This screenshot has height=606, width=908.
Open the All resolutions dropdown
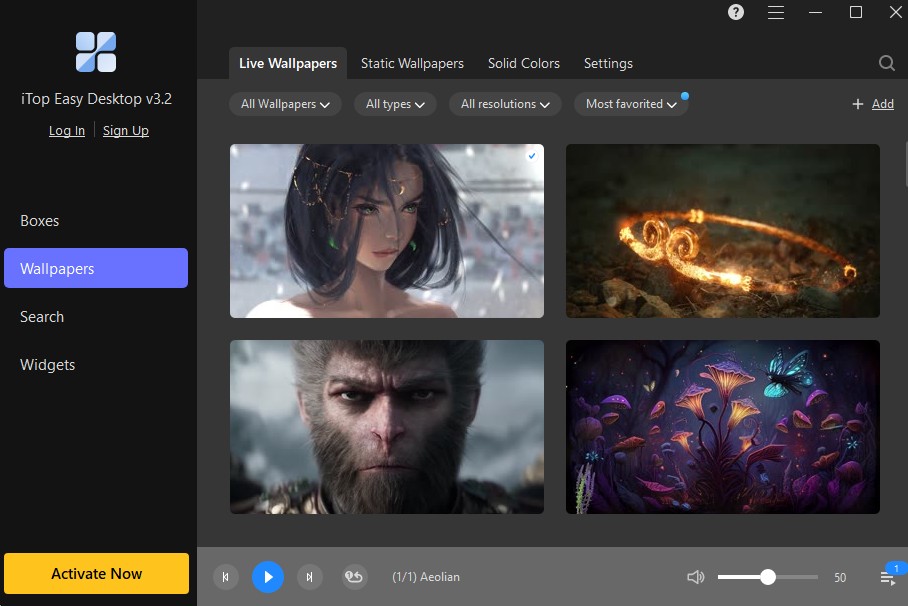(x=505, y=104)
